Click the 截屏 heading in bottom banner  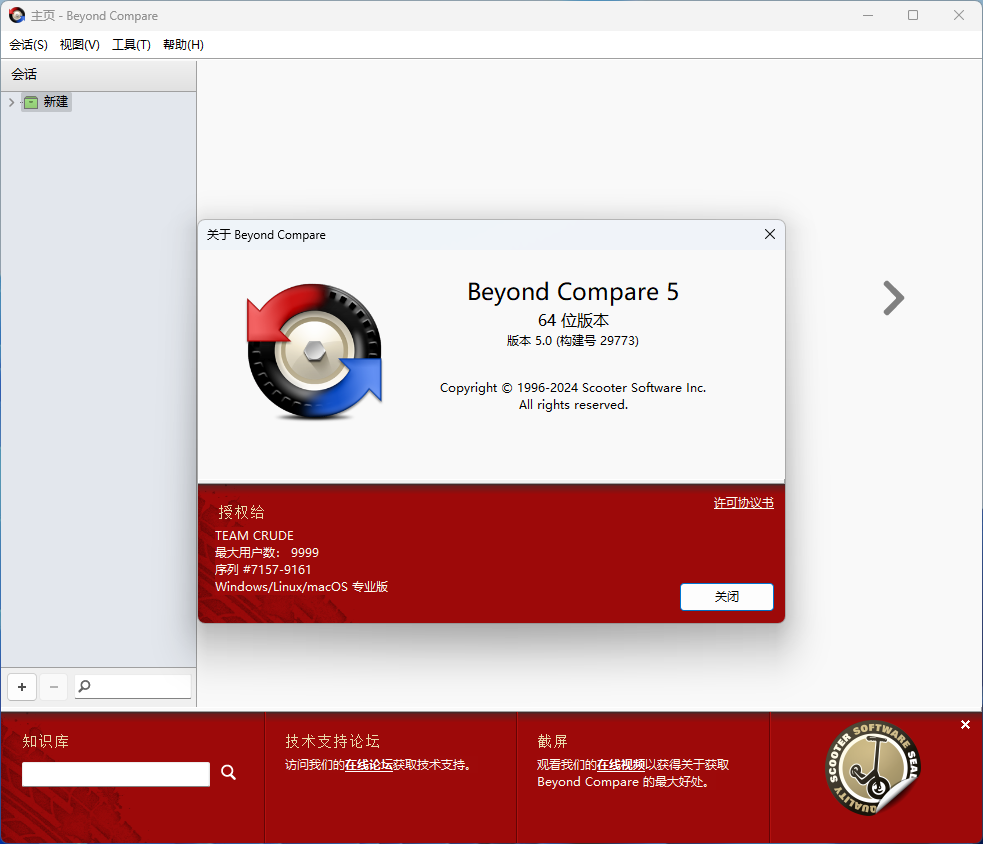tap(552, 741)
